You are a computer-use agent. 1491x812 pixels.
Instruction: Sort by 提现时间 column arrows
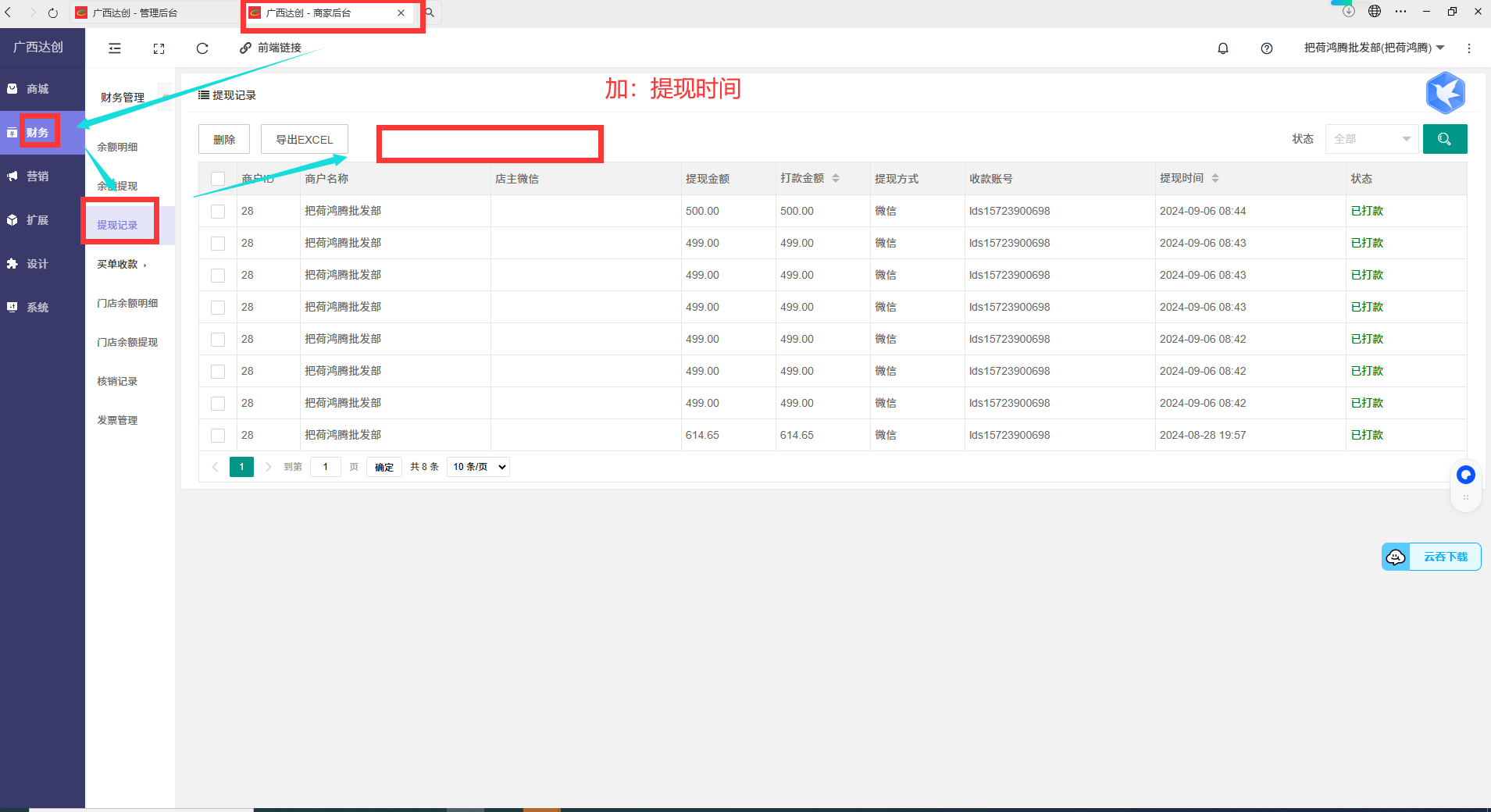coord(1215,179)
